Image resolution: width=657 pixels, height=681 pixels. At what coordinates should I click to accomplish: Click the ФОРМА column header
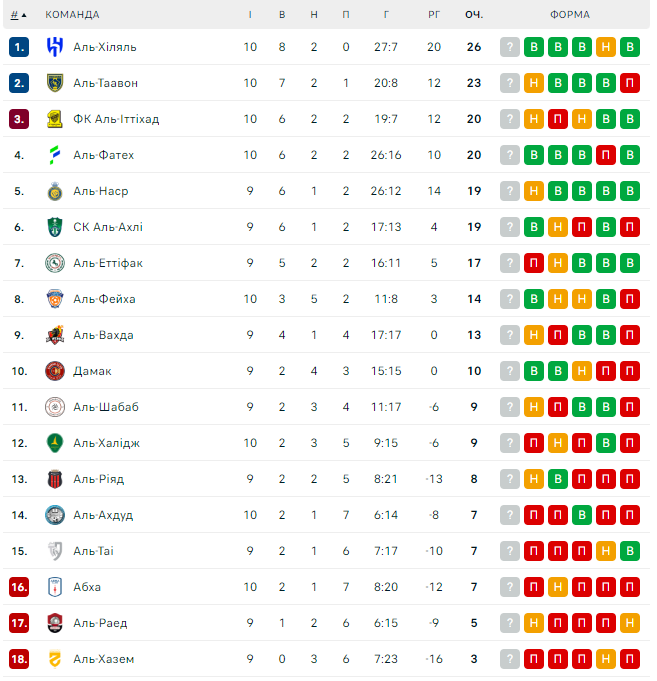point(570,15)
